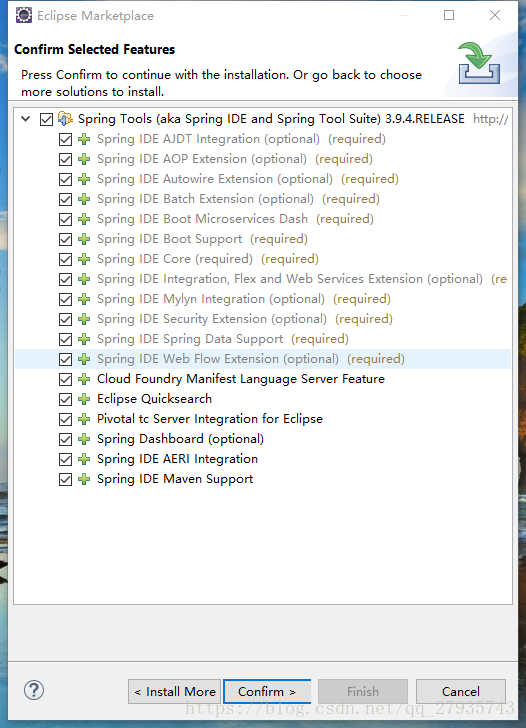
Task: Click green plus icon for Boot Support
Action: (x=84, y=239)
